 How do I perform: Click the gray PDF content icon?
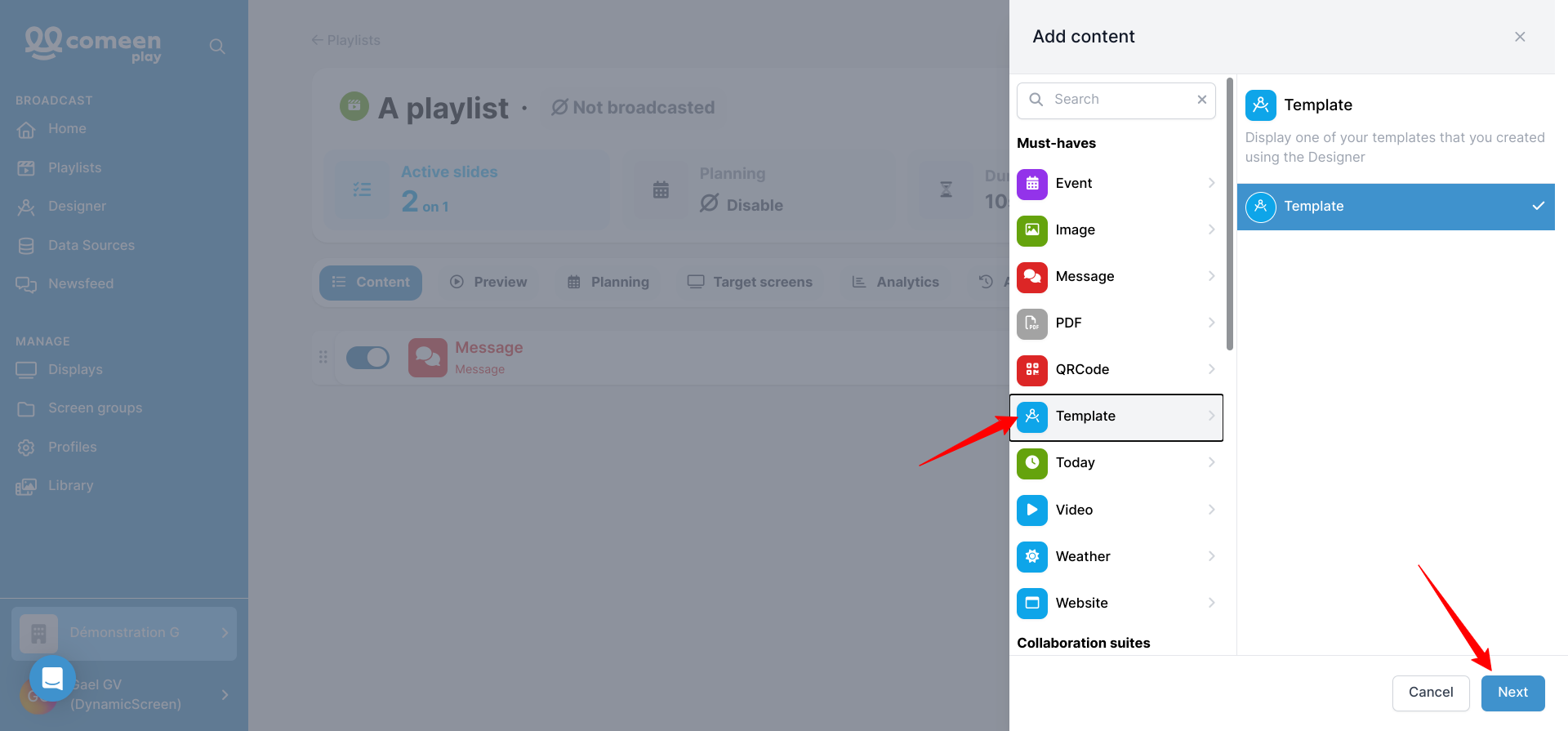[1032, 323]
